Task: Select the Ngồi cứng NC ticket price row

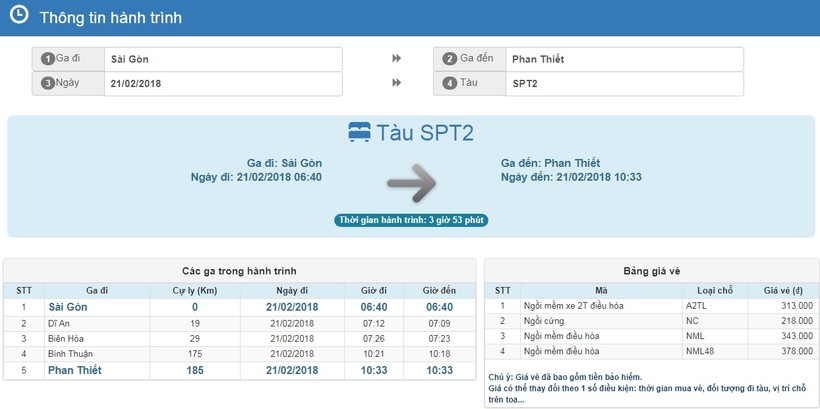Action: (x=650, y=321)
